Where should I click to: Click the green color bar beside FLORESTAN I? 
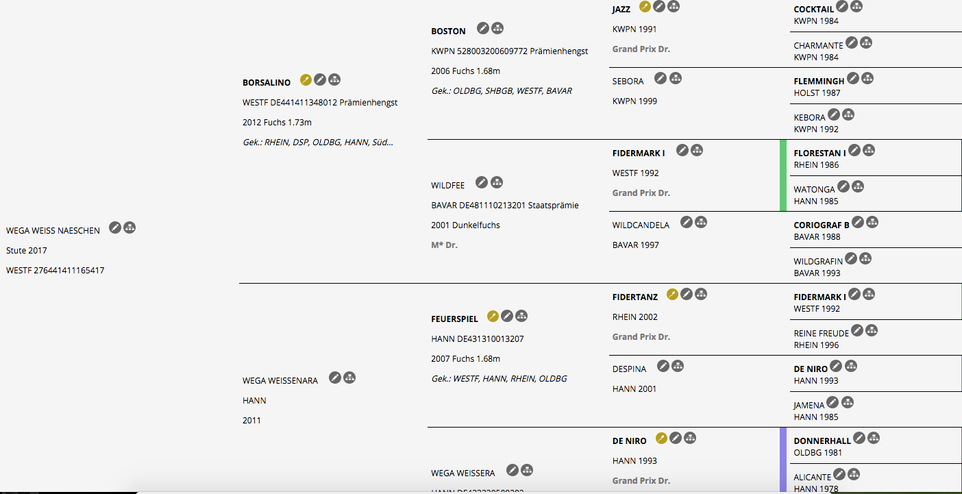(x=783, y=176)
